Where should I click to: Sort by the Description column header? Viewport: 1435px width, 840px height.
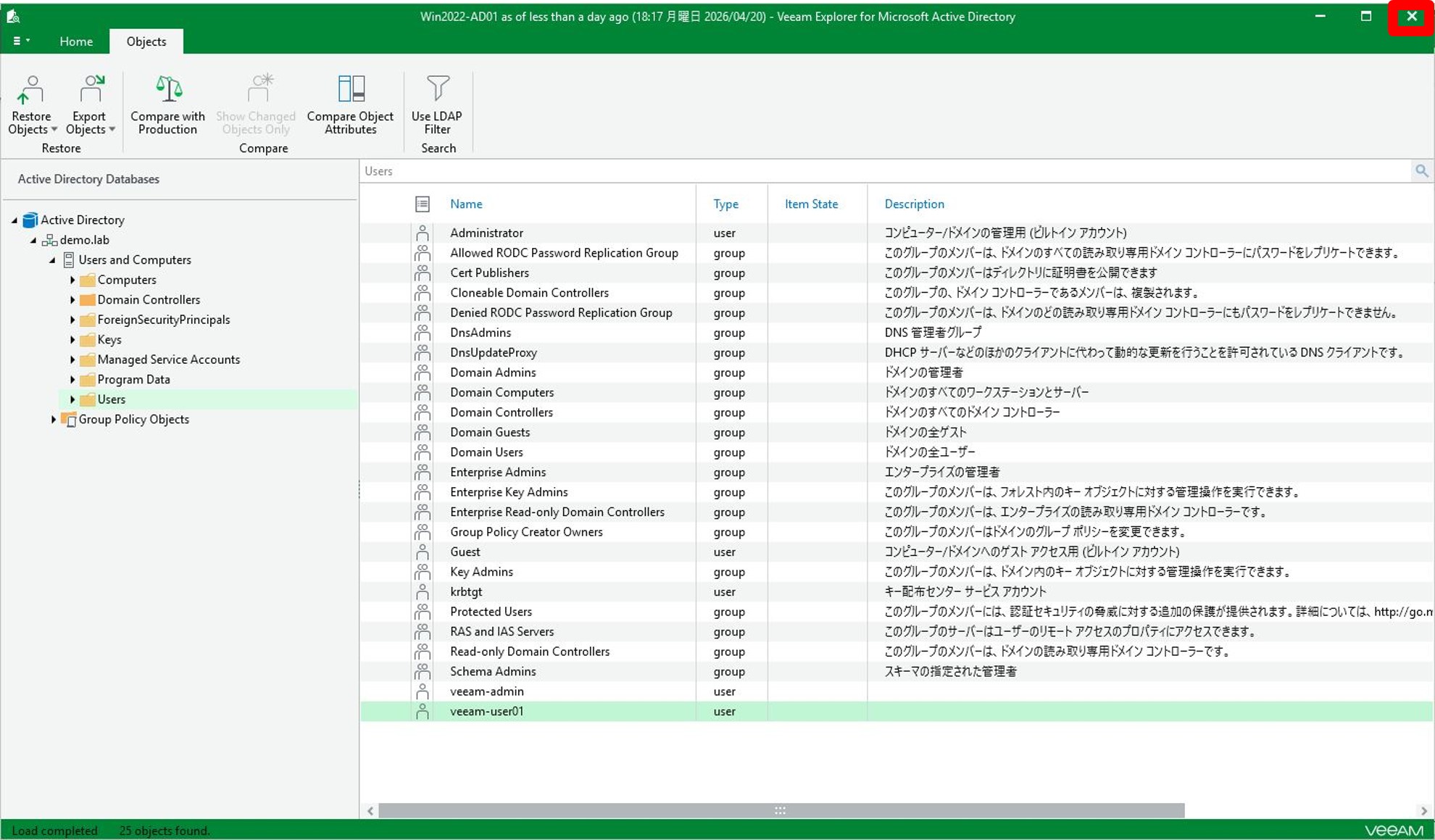(x=914, y=204)
